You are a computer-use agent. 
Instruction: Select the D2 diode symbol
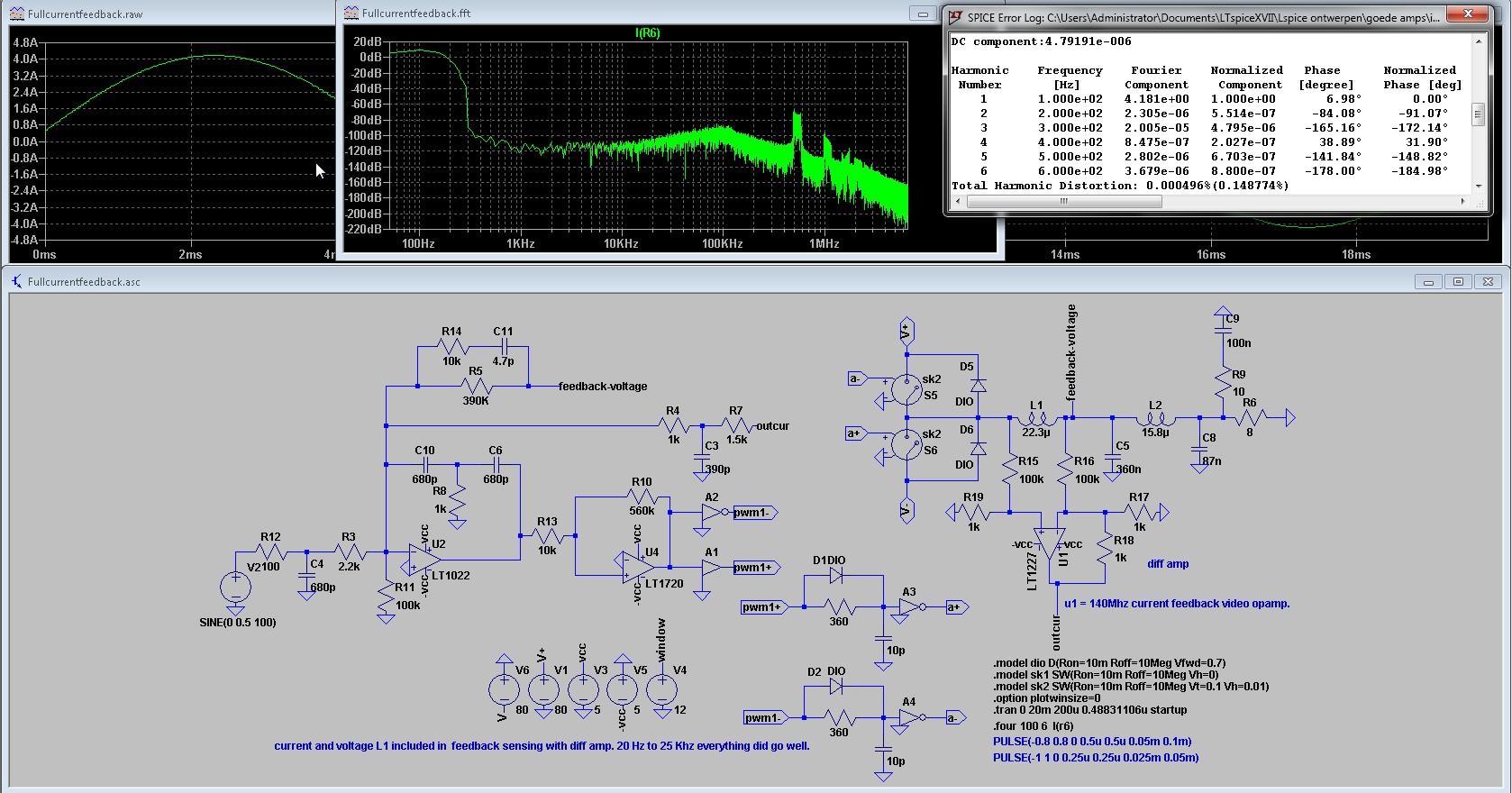tap(835, 687)
